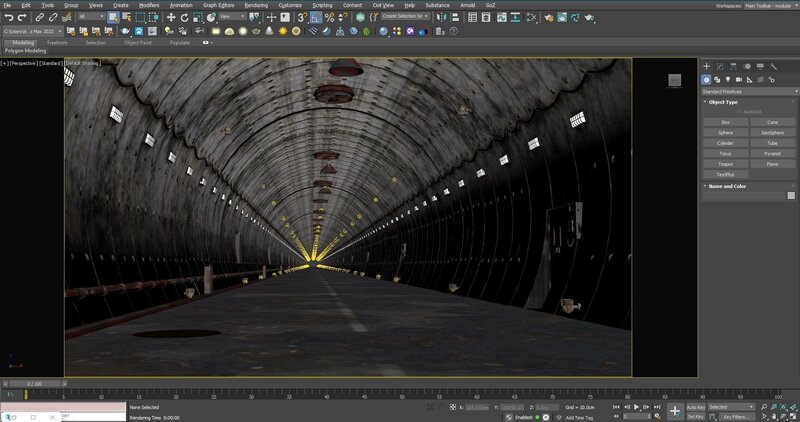Click the GeoSphere primitive button

click(772, 132)
